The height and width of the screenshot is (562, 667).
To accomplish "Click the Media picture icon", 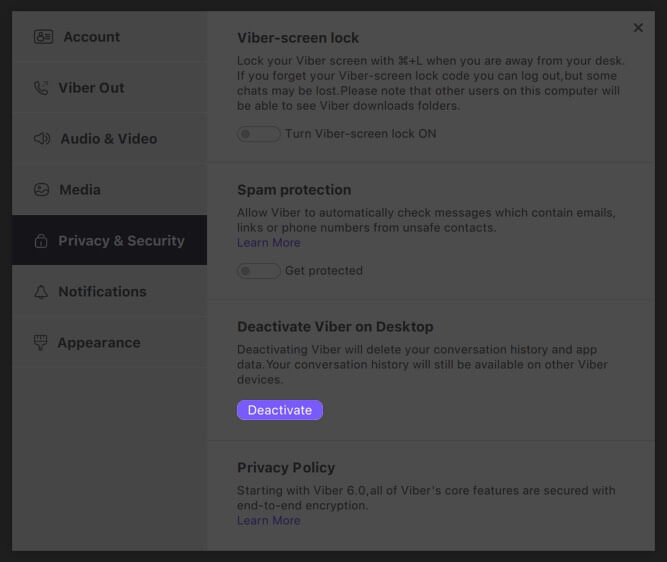I will point(41,190).
